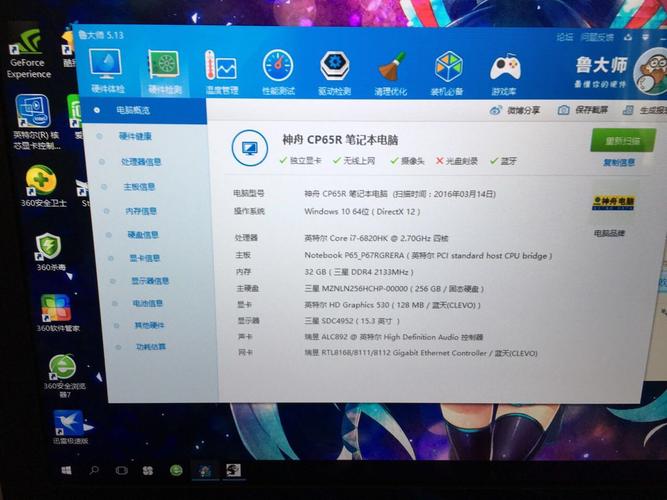Click the 复制信息 copy info link
667x500 pixels.
pyautogui.click(x=619, y=162)
